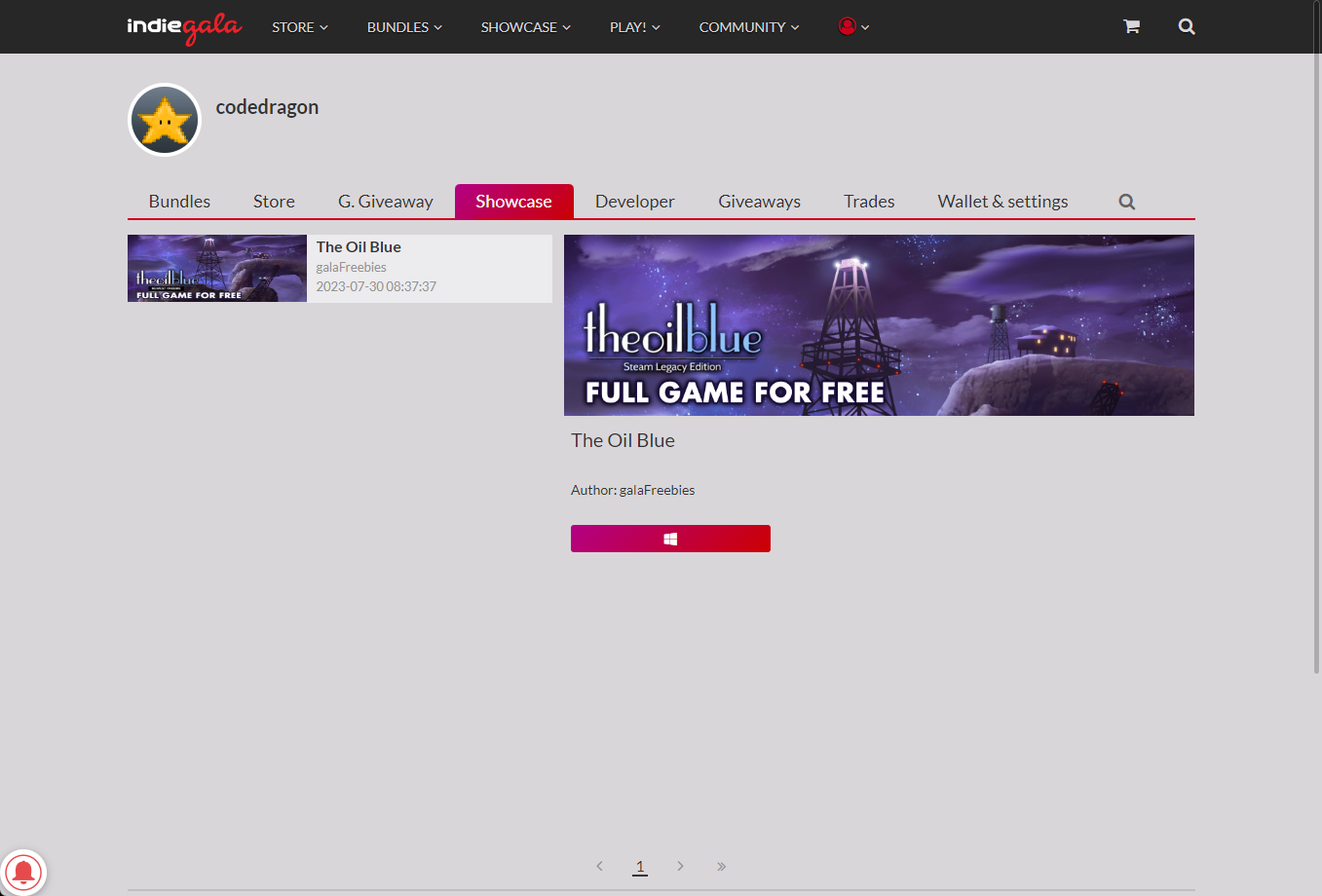Switch to the Developer tab

click(x=635, y=202)
